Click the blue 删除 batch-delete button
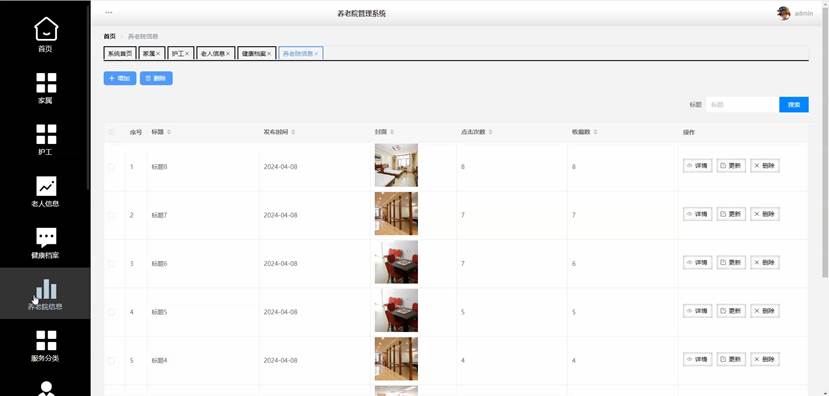829x396 pixels. tap(156, 78)
